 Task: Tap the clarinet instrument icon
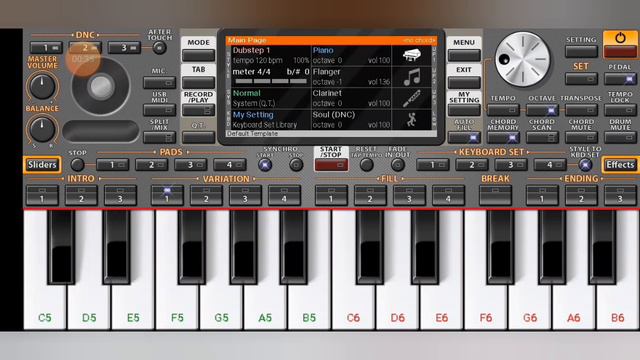click(411, 98)
